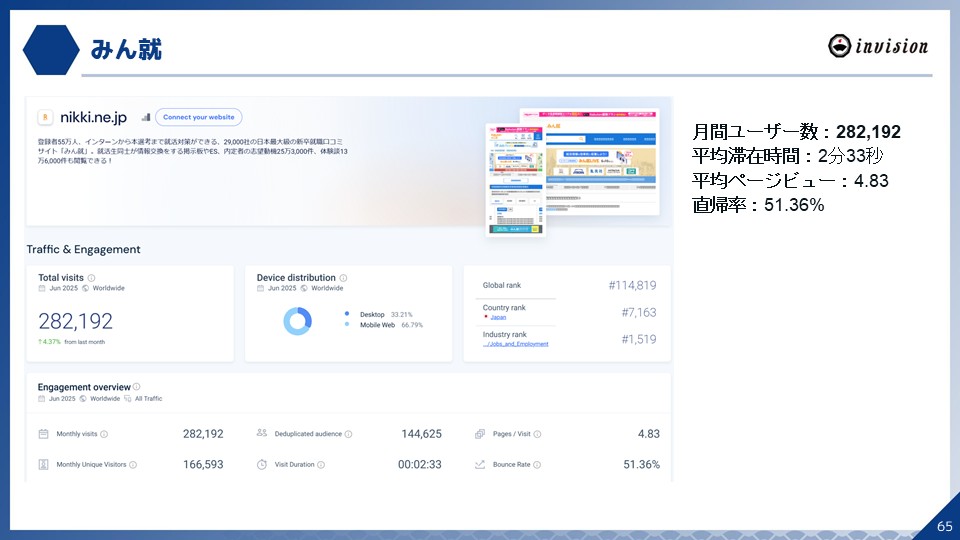Click the device distribution donut chart
This screenshot has height=540, width=960.
coord(298,321)
